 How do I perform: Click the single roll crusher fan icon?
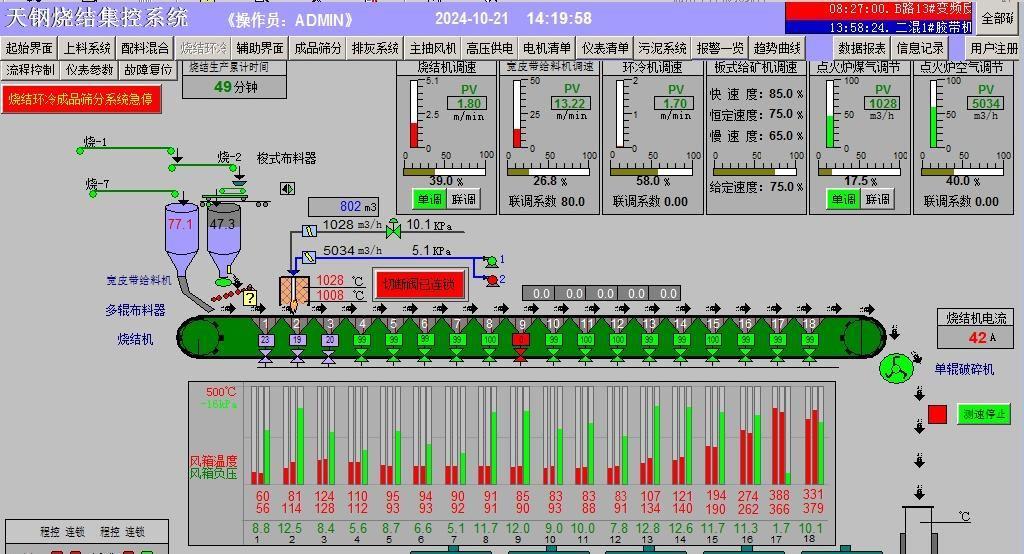[x=895, y=369]
